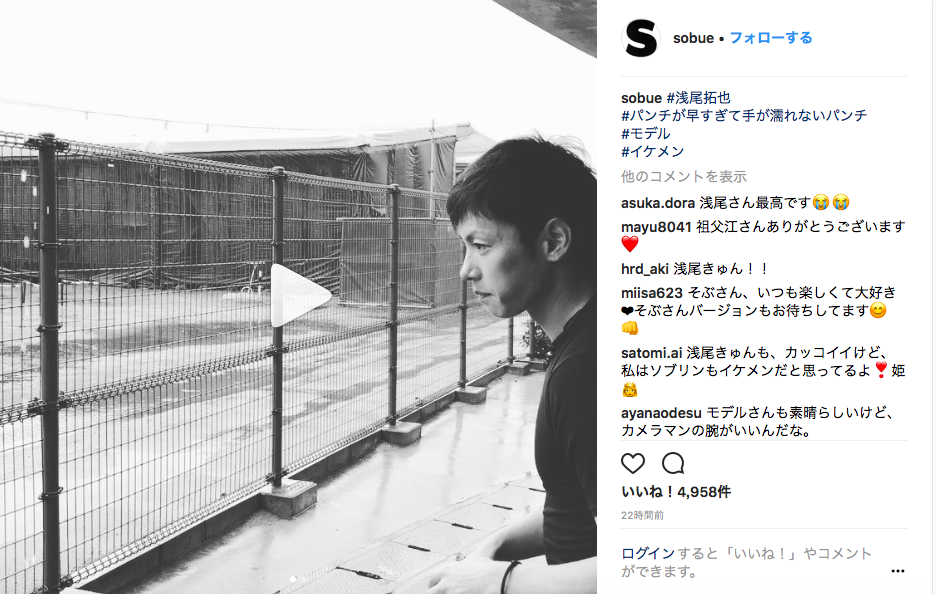Open commenter hrd_aki profile
This screenshot has width=936, height=594.
pyautogui.click(x=644, y=269)
